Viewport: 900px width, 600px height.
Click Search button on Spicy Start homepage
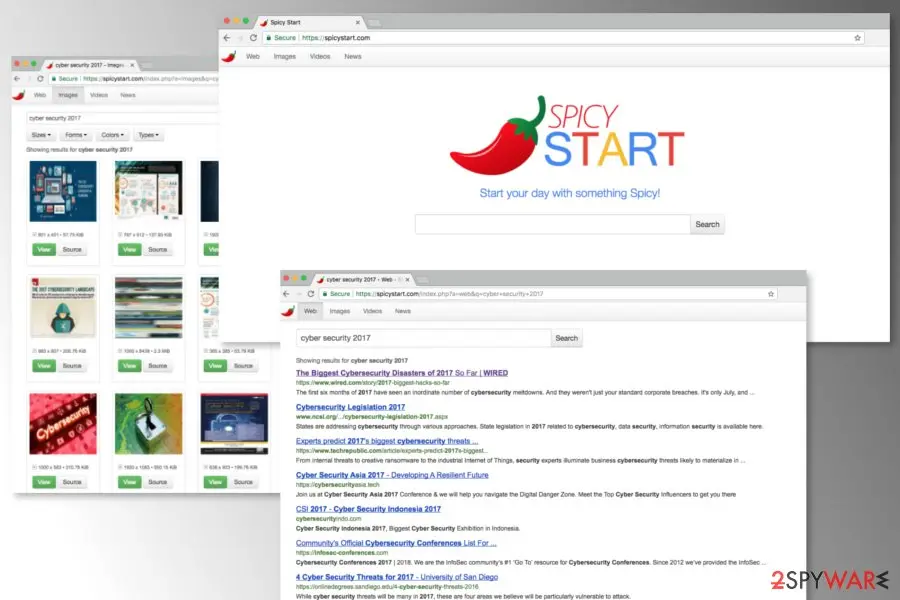(x=707, y=224)
